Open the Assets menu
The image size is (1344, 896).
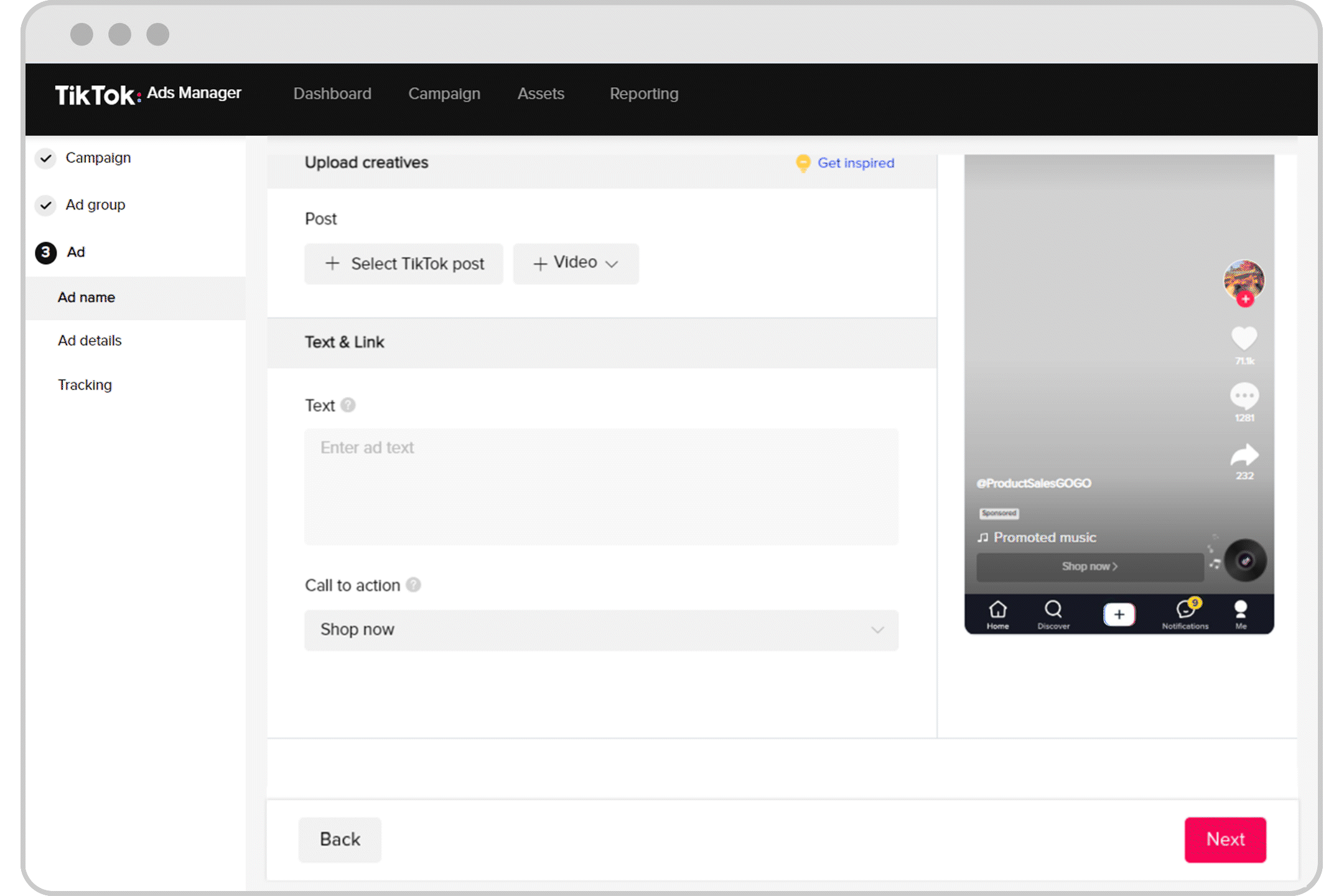pos(540,94)
